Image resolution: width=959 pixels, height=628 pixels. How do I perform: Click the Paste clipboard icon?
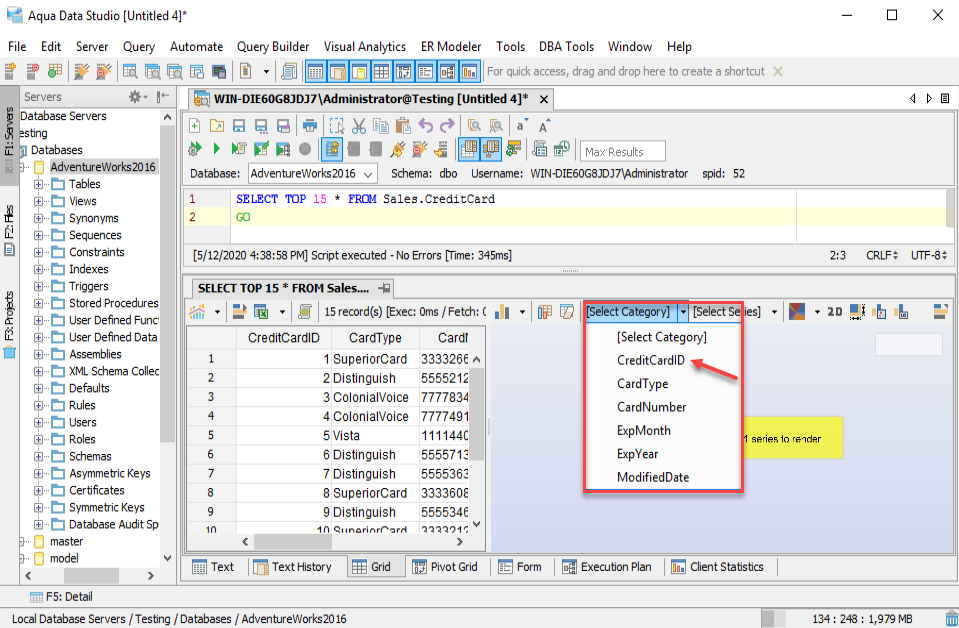(x=402, y=126)
